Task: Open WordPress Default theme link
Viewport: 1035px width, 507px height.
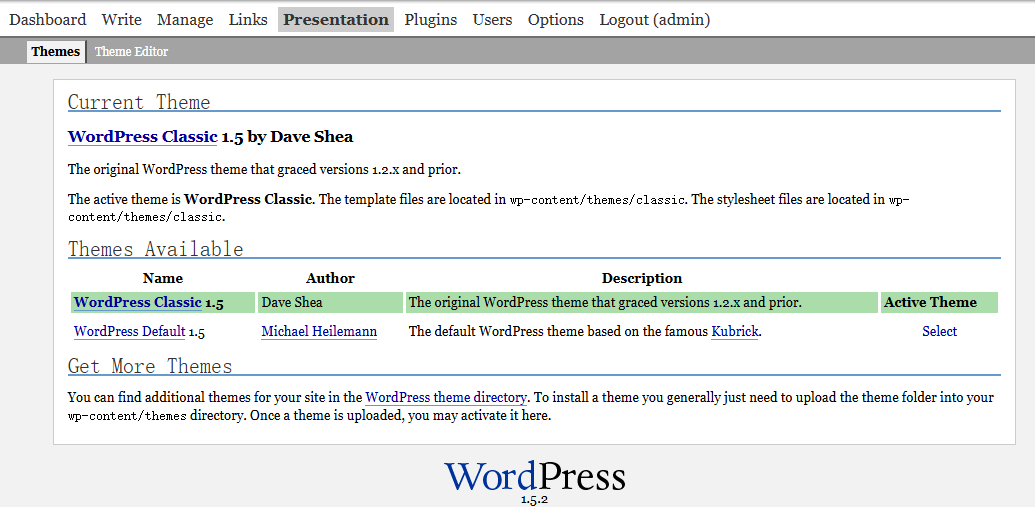Action: 129,331
